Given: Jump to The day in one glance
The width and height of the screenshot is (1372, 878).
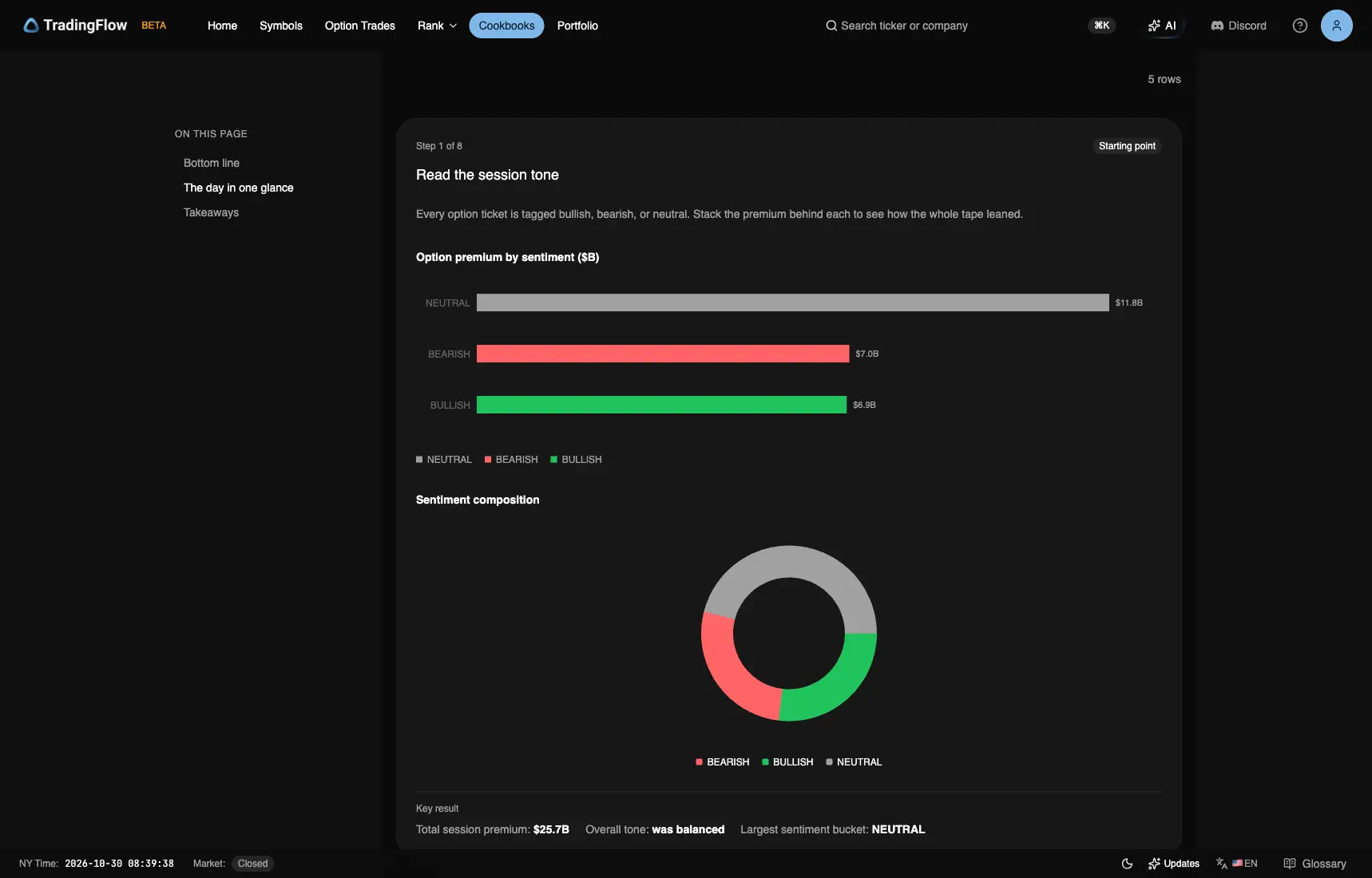Looking at the screenshot, I should point(239,188).
